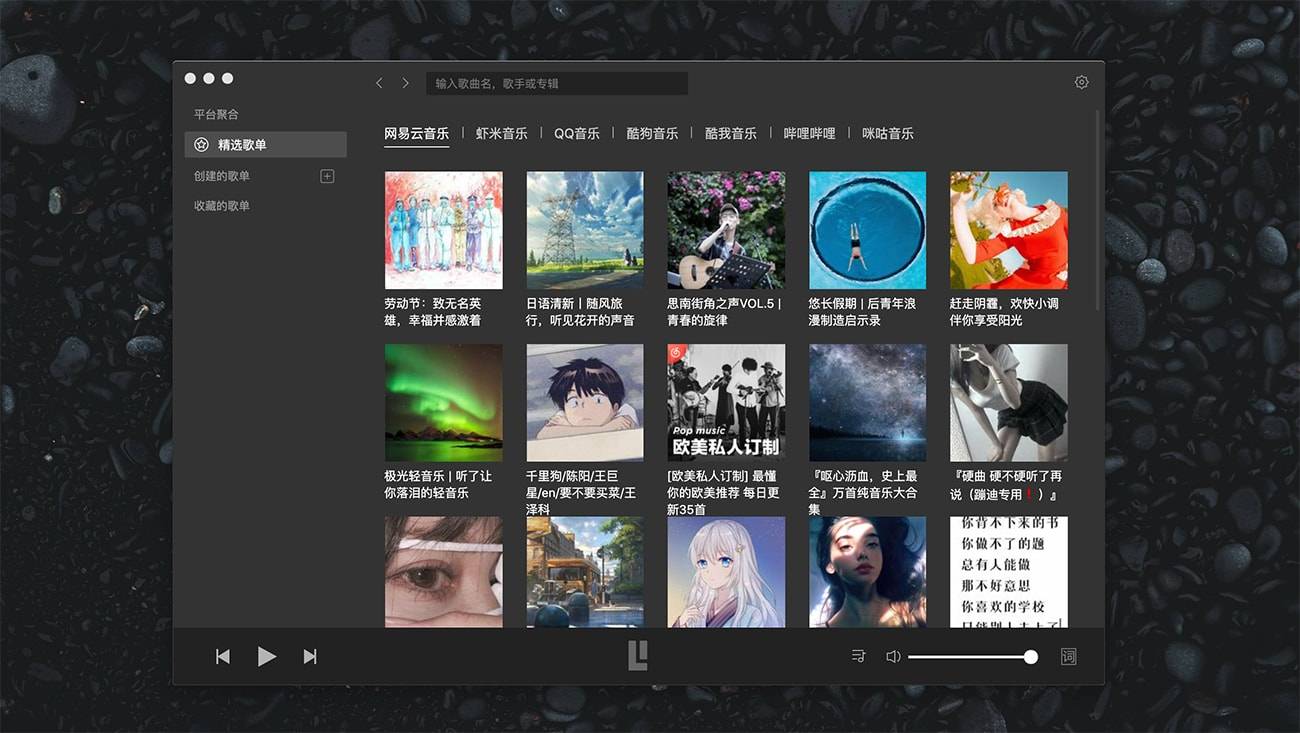Screen dimensions: 1300x733
Task: Add a new created playlist
Action: [x=326, y=176]
